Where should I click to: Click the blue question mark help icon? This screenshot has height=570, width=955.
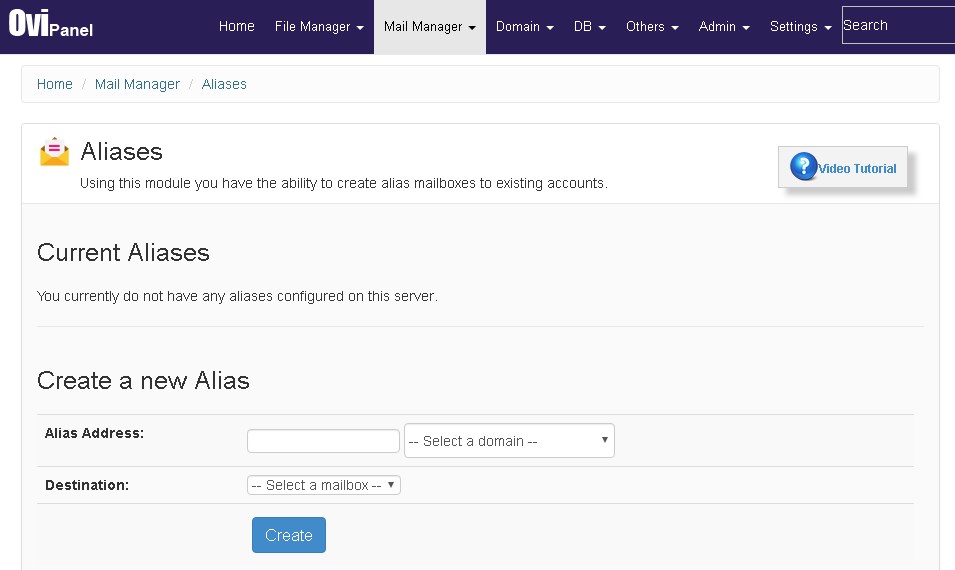803,166
